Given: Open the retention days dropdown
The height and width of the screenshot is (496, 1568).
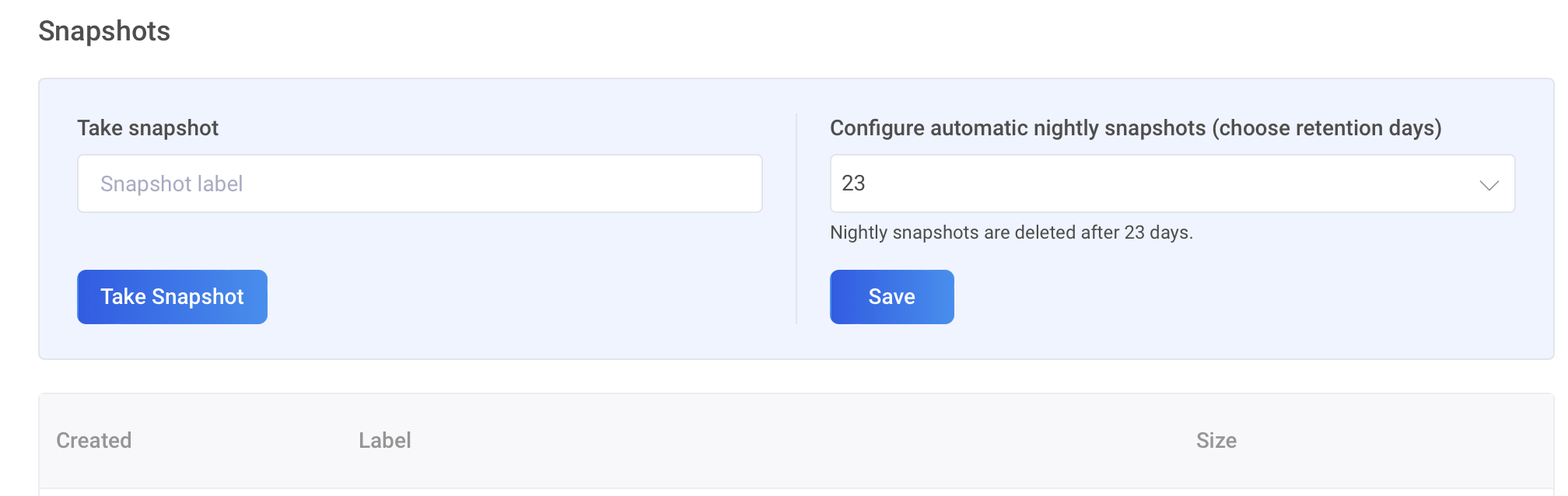Looking at the screenshot, I should (1171, 183).
